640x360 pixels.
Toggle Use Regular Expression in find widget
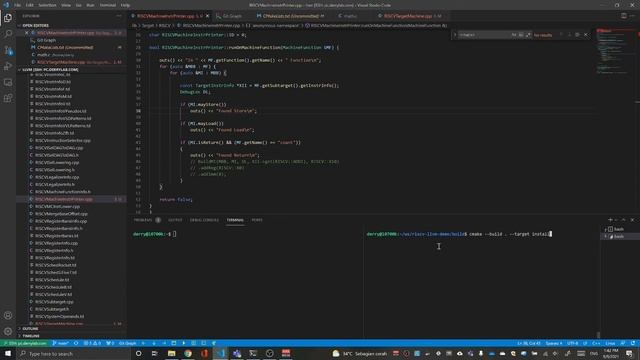coord(528,35)
